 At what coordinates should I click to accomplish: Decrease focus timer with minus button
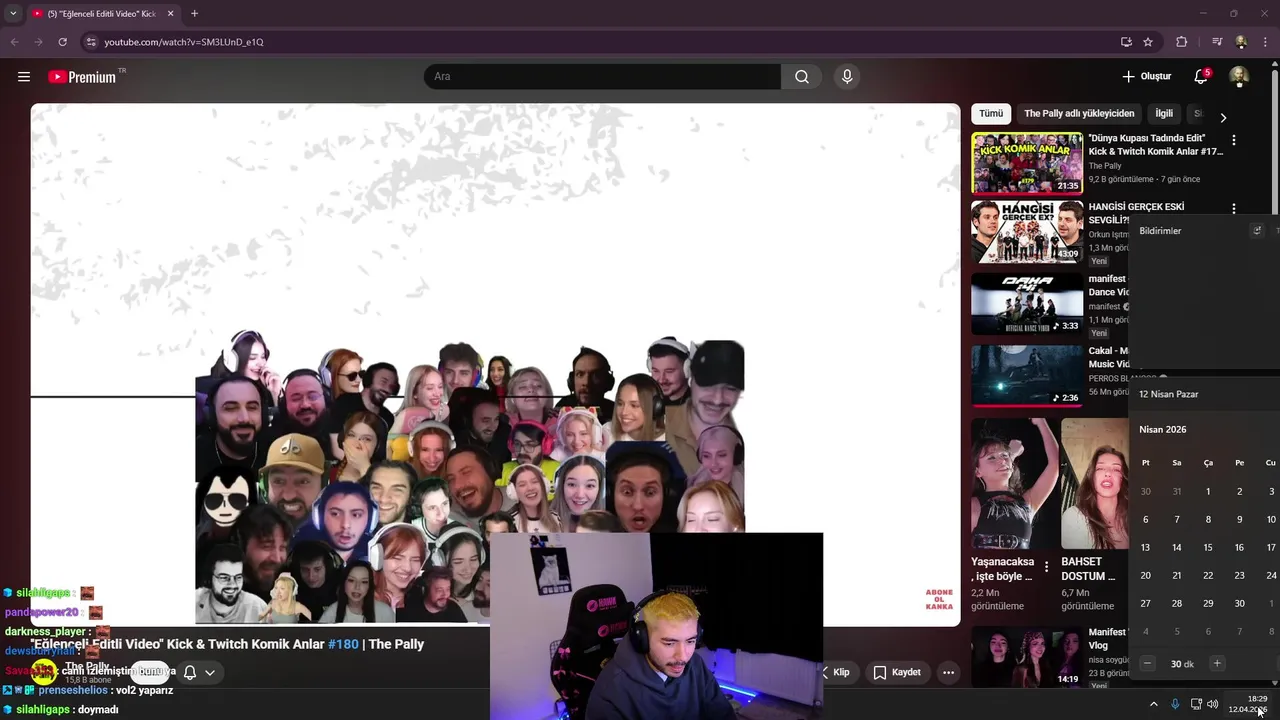(1147, 663)
